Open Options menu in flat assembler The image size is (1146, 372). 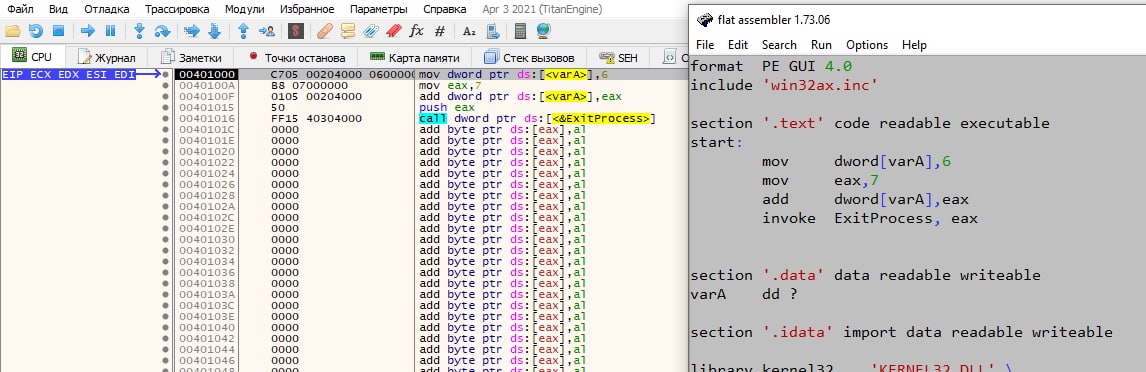(867, 45)
